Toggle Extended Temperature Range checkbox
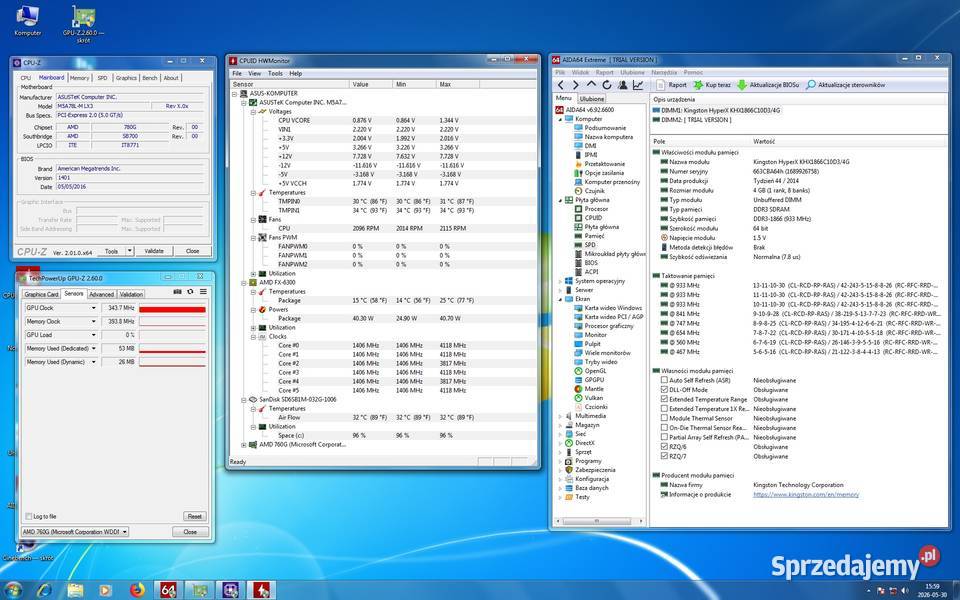The width and height of the screenshot is (960, 600). tap(664, 399)
